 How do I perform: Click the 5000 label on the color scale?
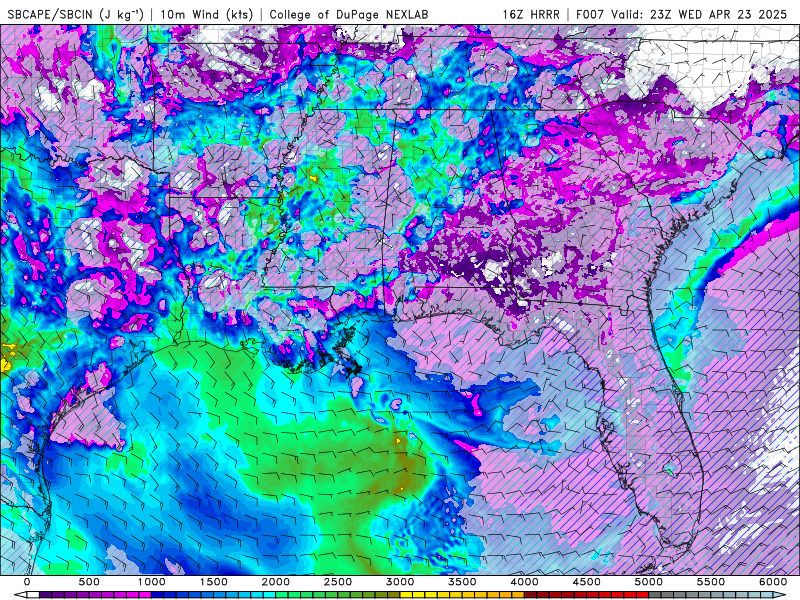click(649, 582)
